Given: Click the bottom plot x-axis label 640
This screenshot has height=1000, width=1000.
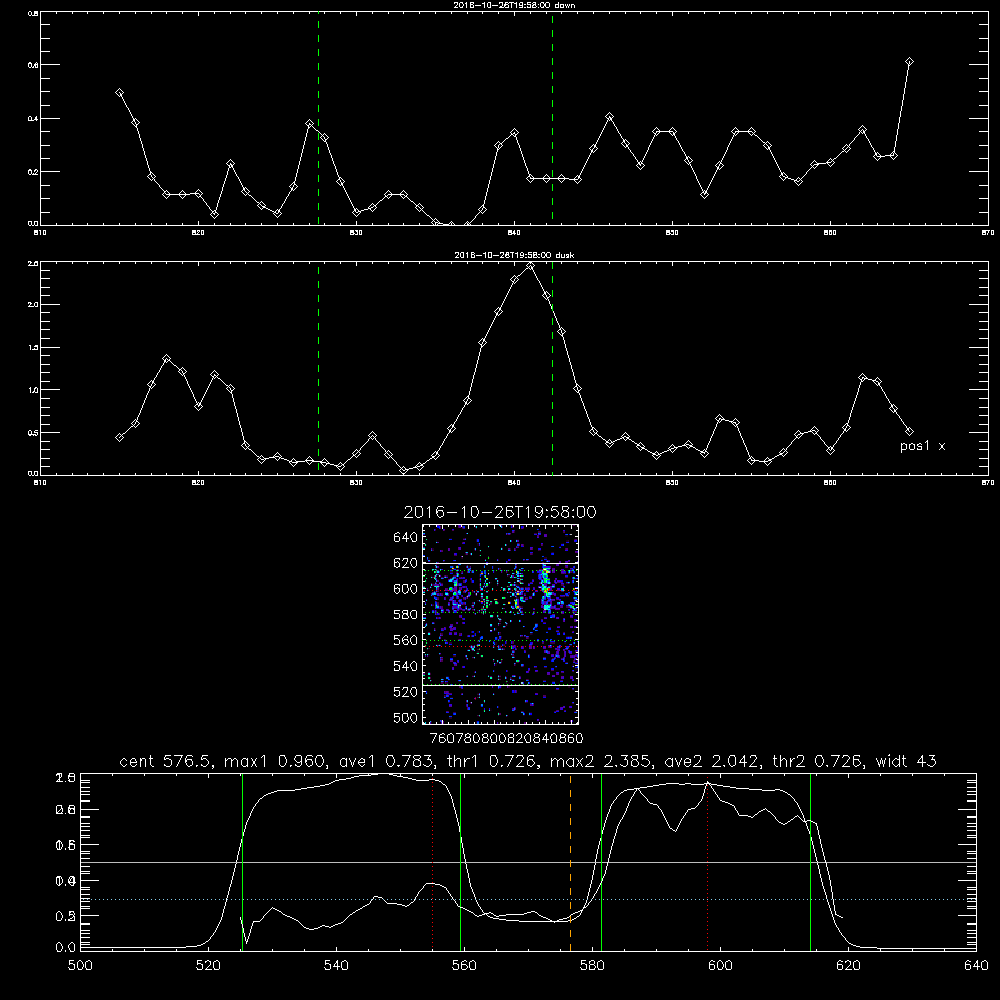Looking at the screenshot, I should click(x=976, y=966).
